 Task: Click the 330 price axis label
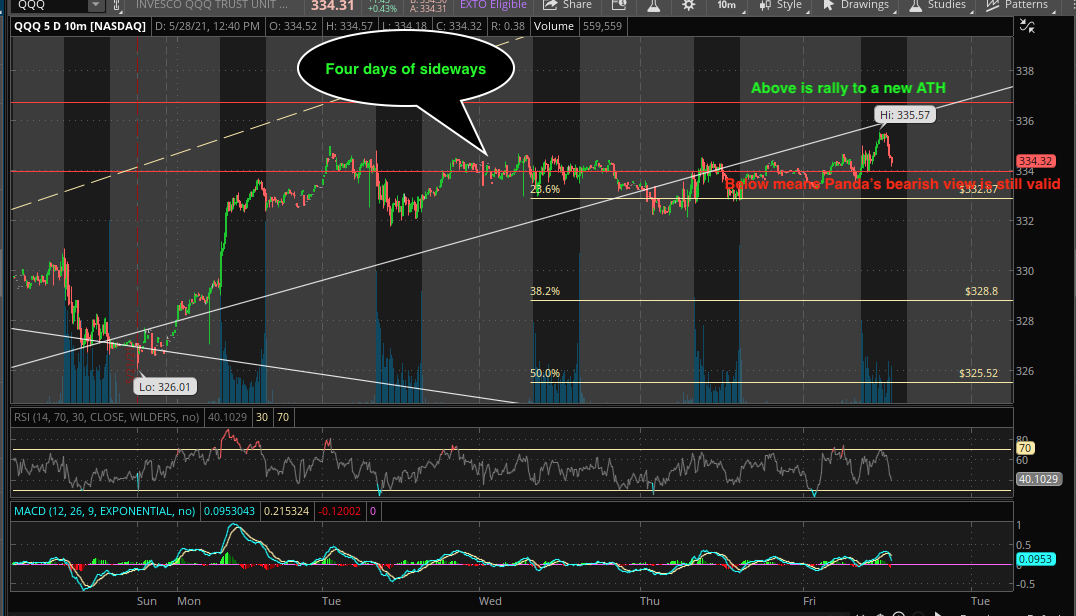(x=1025, y=271)
